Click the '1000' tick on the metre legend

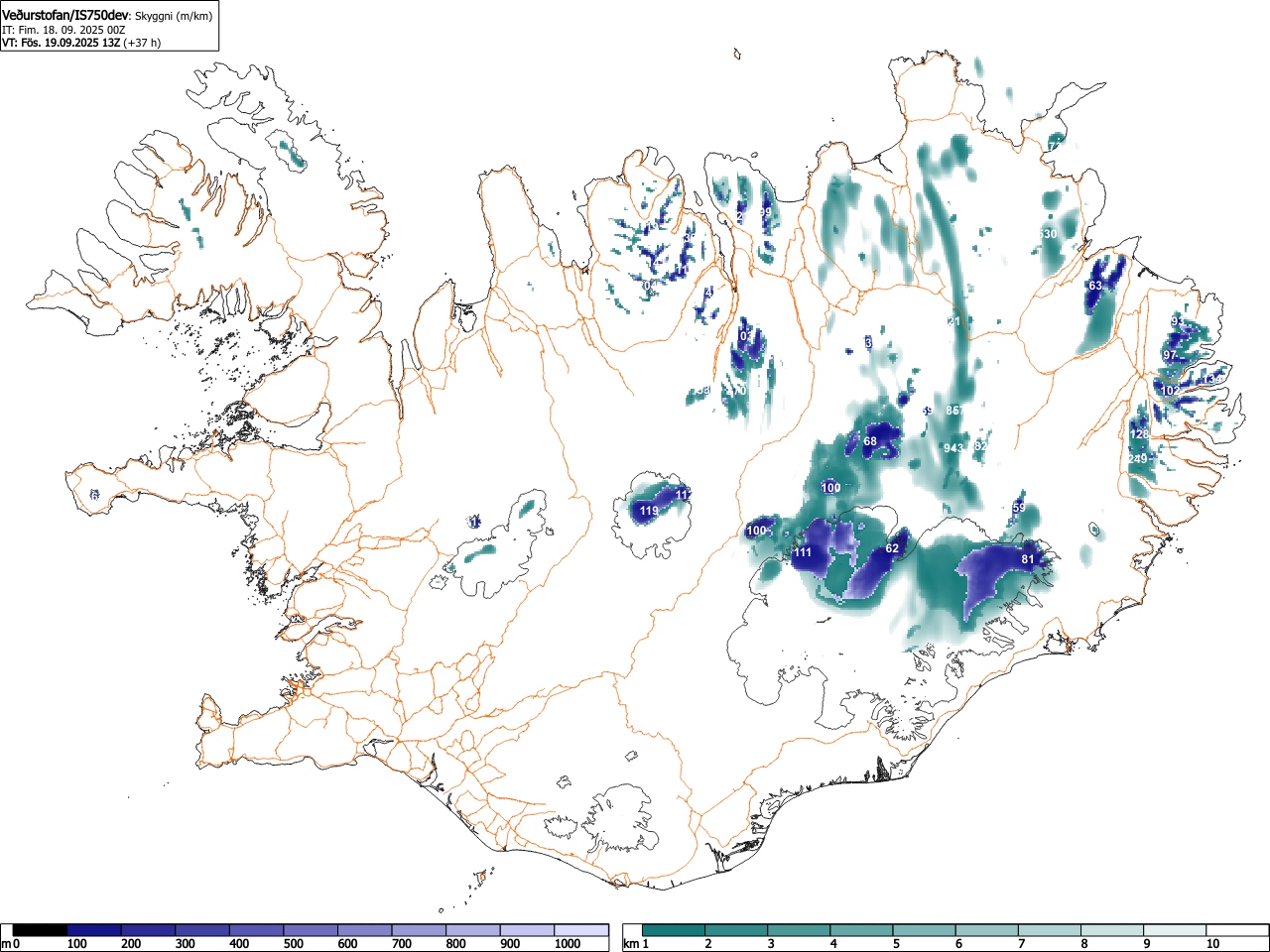pos(568,944)
